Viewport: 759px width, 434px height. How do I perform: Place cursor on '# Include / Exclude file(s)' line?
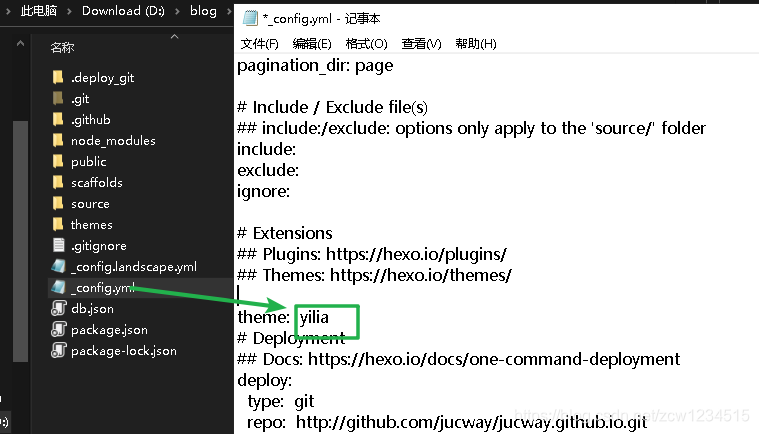pos(333,107)
